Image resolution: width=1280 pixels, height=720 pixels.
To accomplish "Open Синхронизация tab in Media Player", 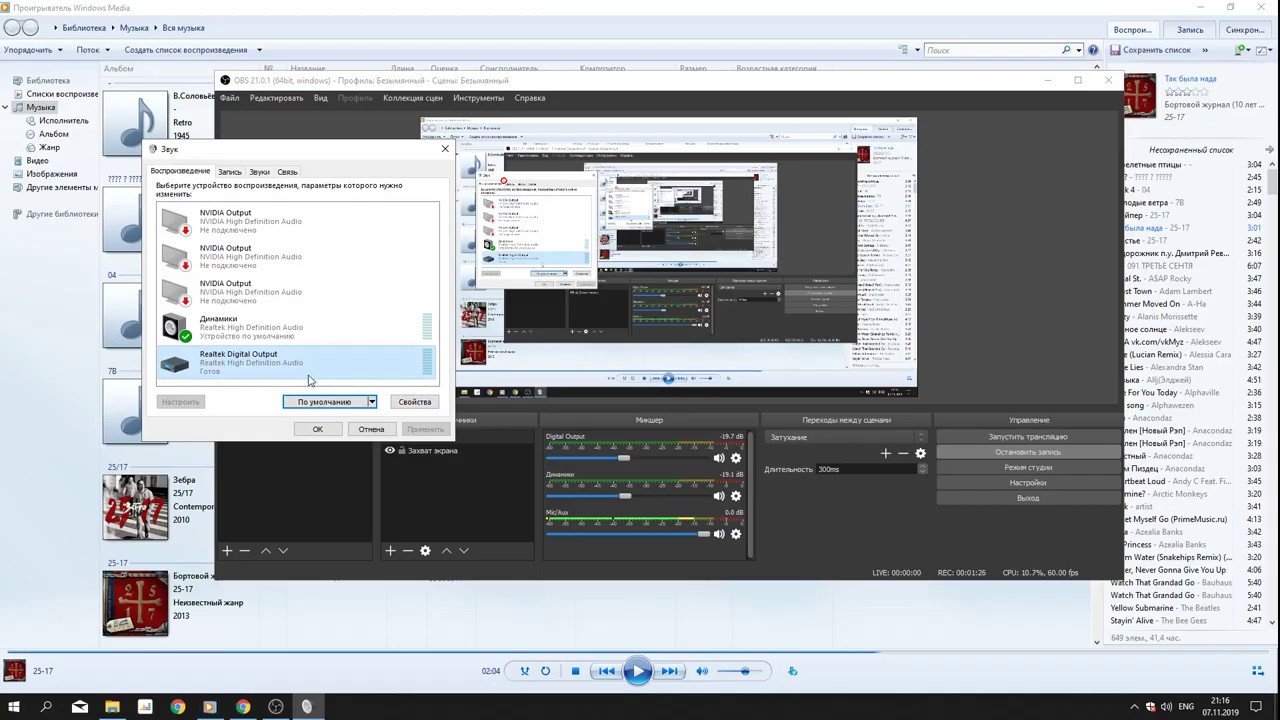I will [x=1245, y=30].
